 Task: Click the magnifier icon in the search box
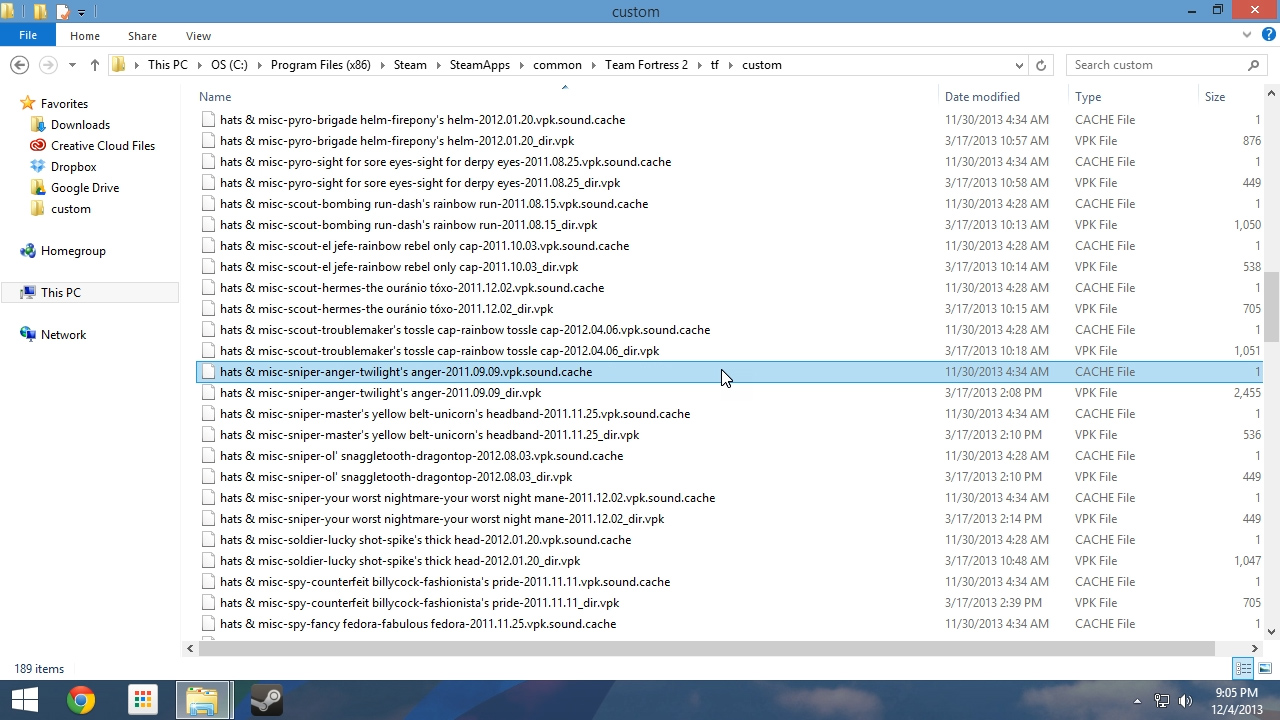pyautogui.click(x=1253, y=65)
